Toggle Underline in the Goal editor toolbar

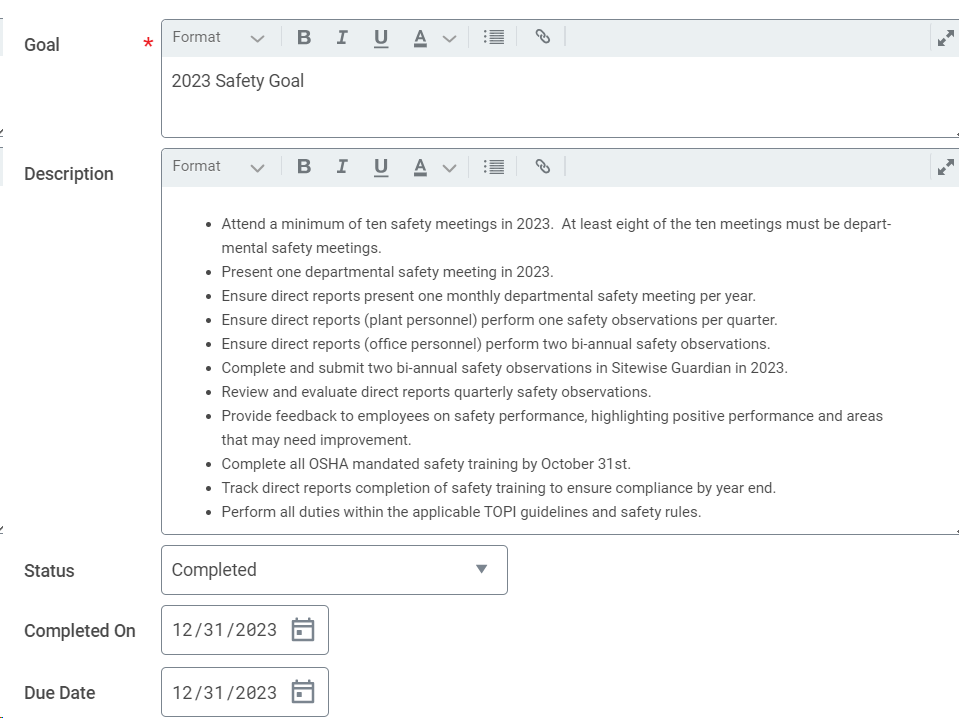380,38
